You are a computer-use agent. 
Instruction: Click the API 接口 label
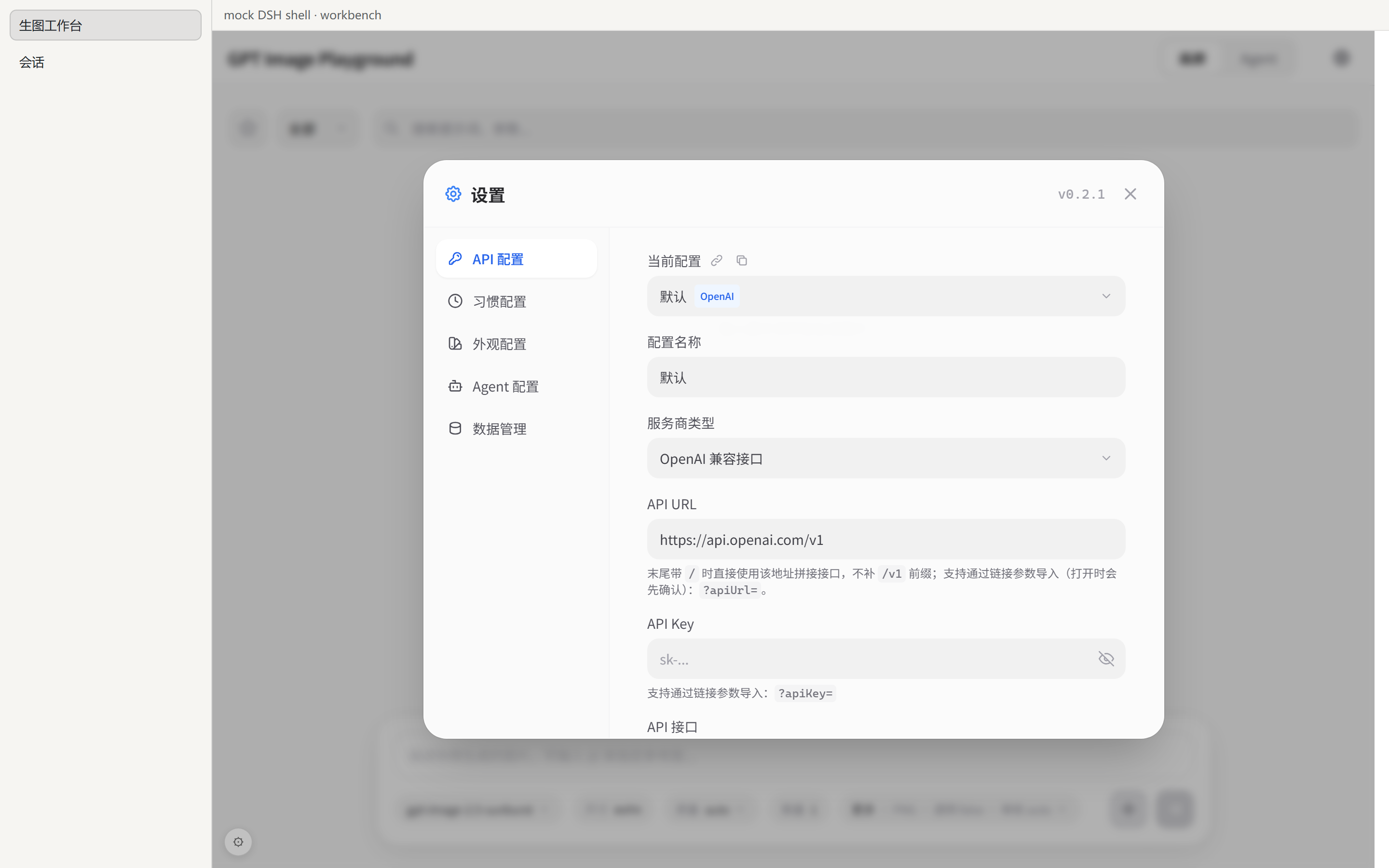[x=672, y=727]
